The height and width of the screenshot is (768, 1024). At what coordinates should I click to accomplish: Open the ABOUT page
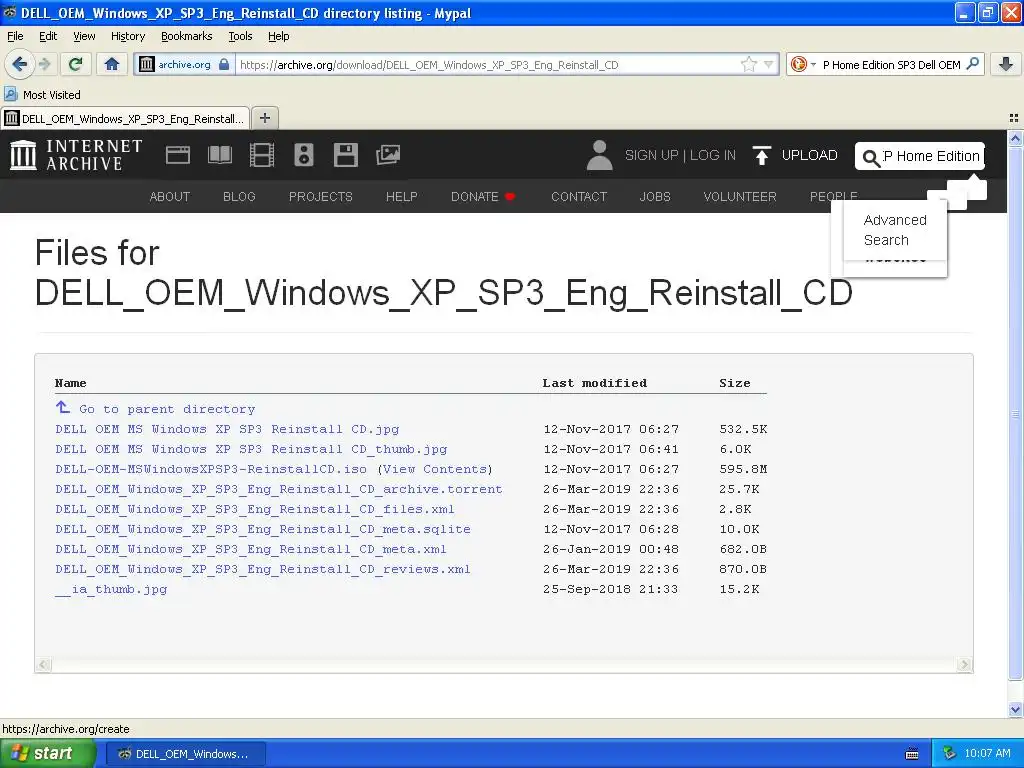tap(170, 197)
